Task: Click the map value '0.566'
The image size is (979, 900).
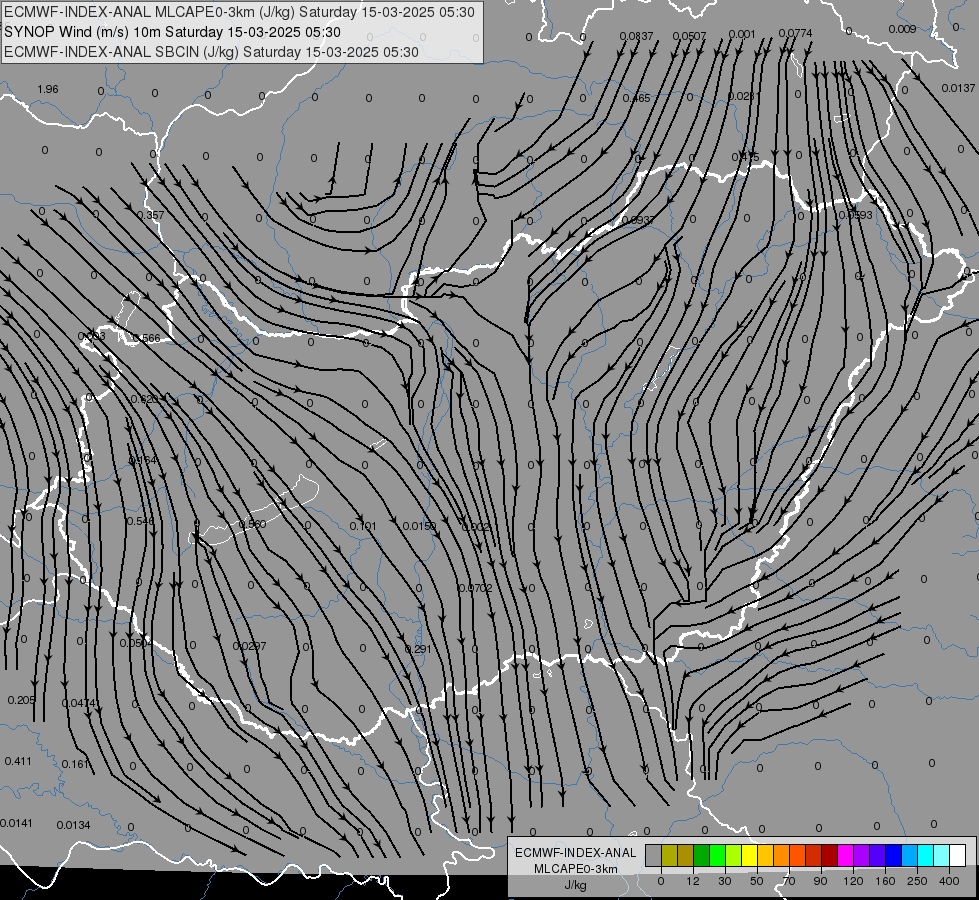Action: 147,338
